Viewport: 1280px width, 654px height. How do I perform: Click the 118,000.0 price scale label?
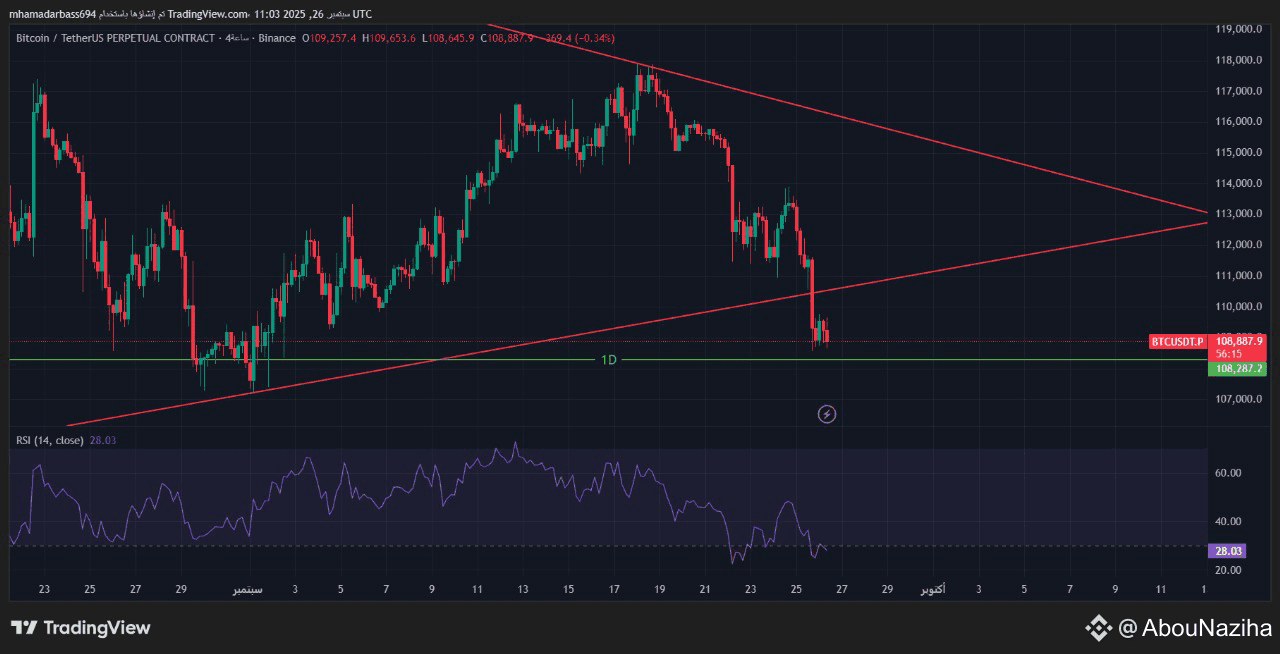(1240, 60)
